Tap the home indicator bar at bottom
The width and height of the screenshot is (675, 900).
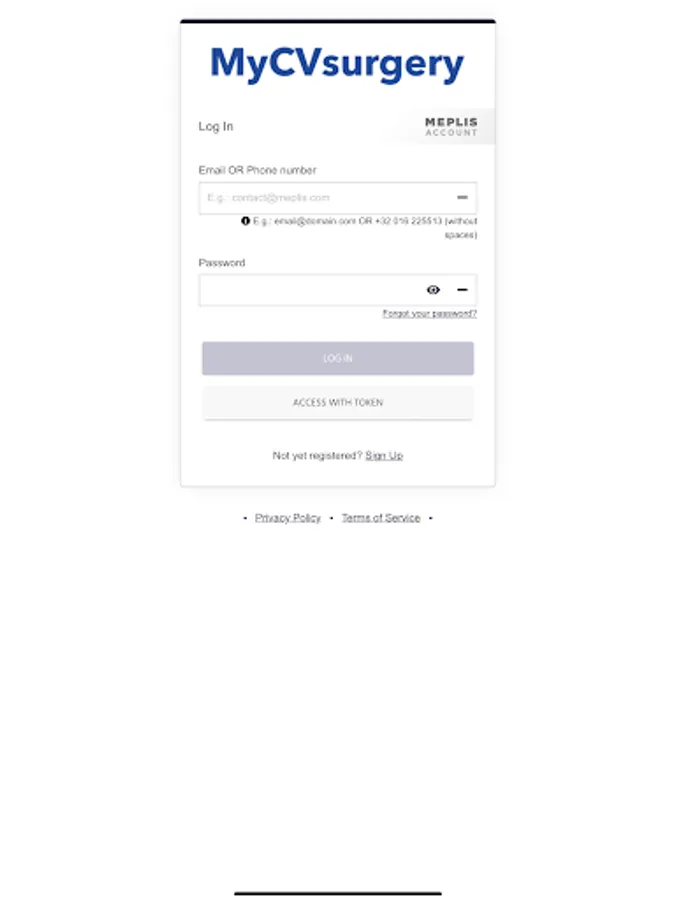337,893
